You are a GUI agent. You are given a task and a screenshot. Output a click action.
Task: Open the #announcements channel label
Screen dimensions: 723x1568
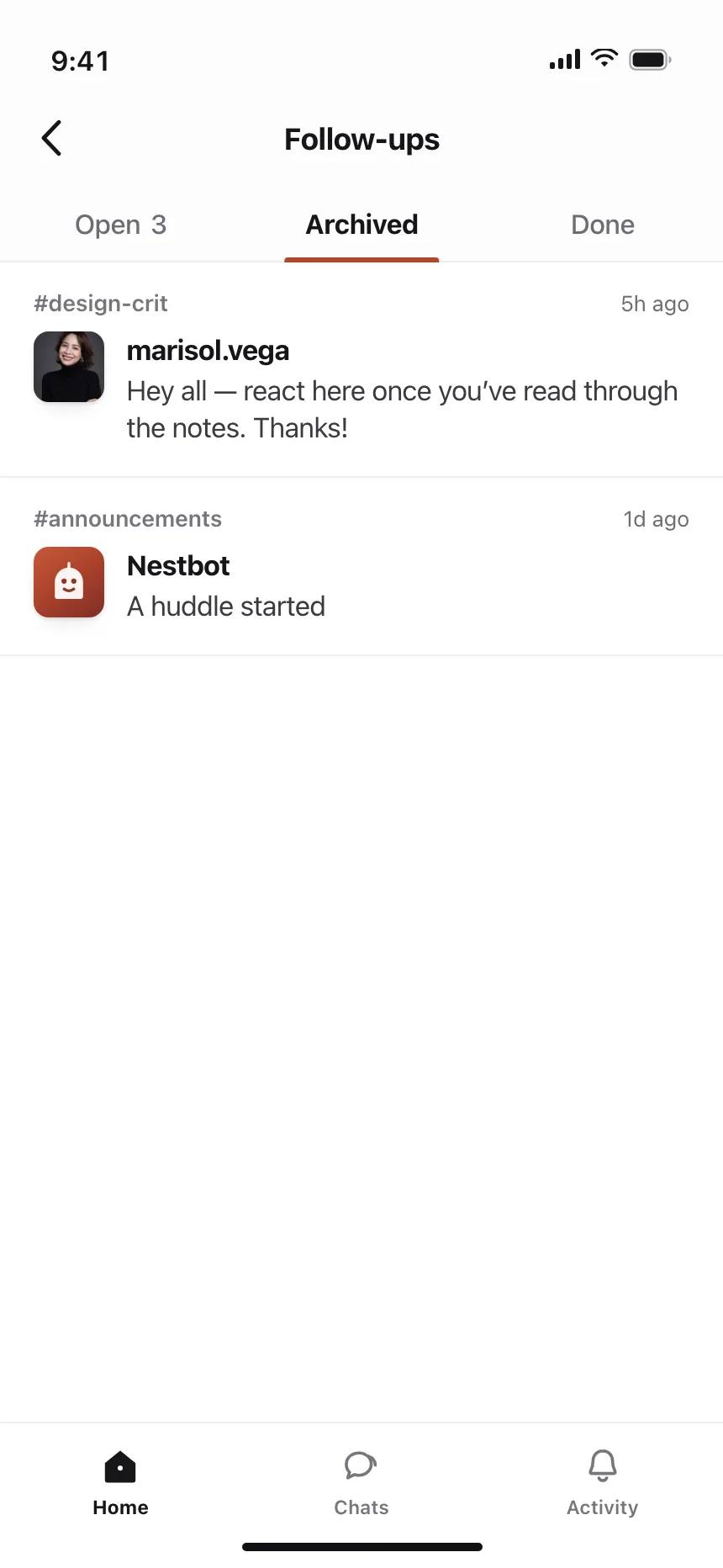point(128,519)
